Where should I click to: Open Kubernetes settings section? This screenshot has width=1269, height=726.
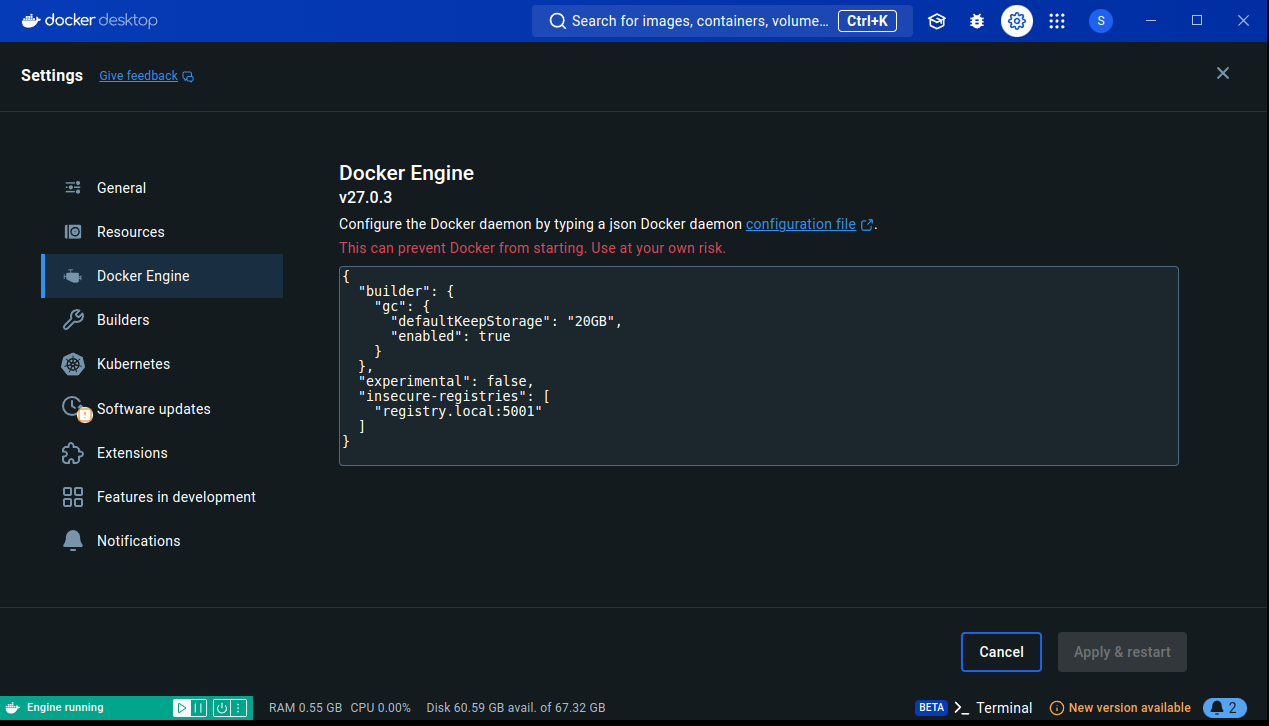coord(162,364)
